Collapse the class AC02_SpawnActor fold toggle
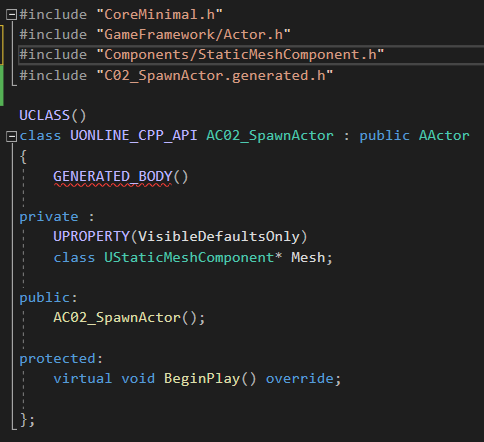Image resolution: width=484 pixels, height=442 pixels. pyautogui.click(x=12, y=136)
